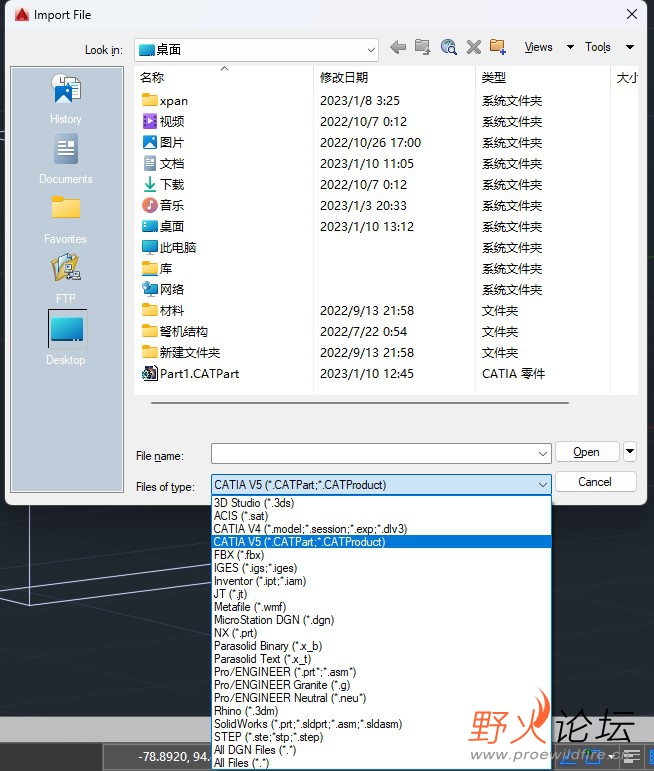Image resolution: width=654 pixels, height=771 pixels.
Task: Click the Create New Folder icon
Action: [498, 47]
